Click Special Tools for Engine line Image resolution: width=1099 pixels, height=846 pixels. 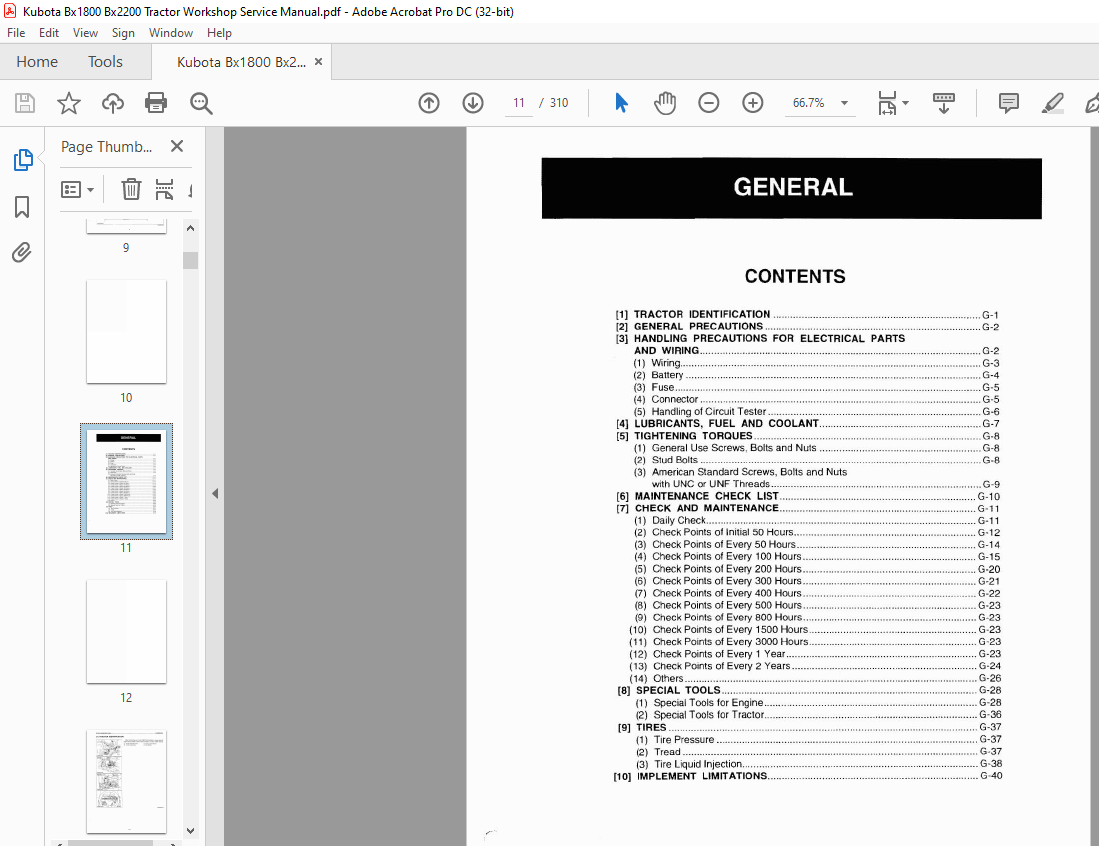click(x=818, y=702)
